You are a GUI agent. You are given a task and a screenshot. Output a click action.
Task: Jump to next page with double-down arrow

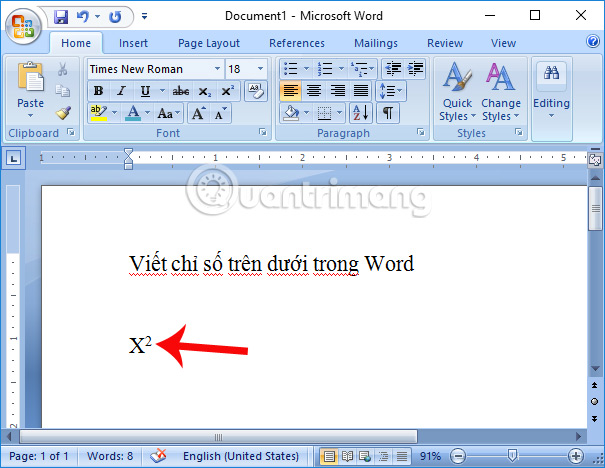595,418
